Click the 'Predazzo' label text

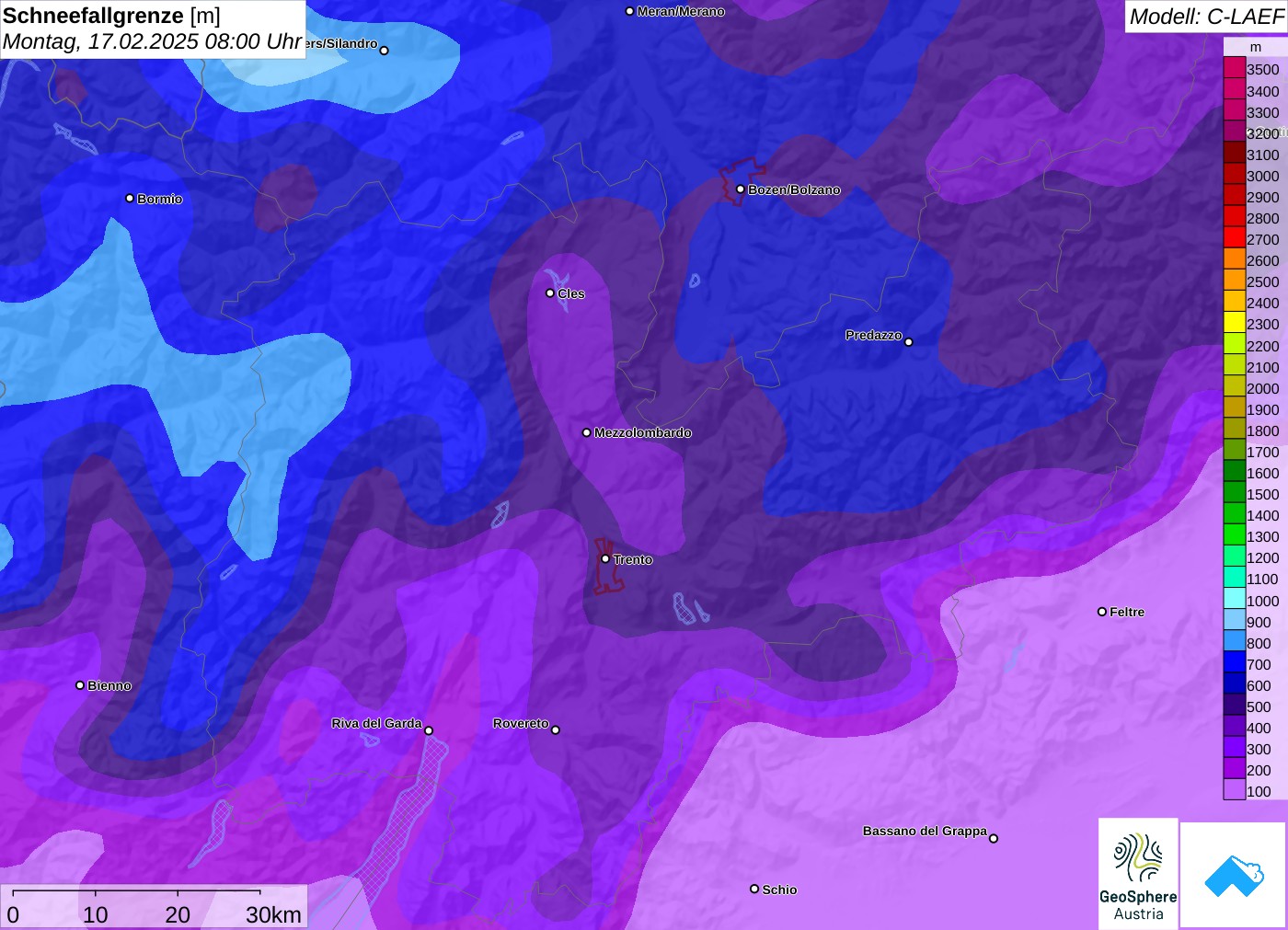[x=874, y=335]
